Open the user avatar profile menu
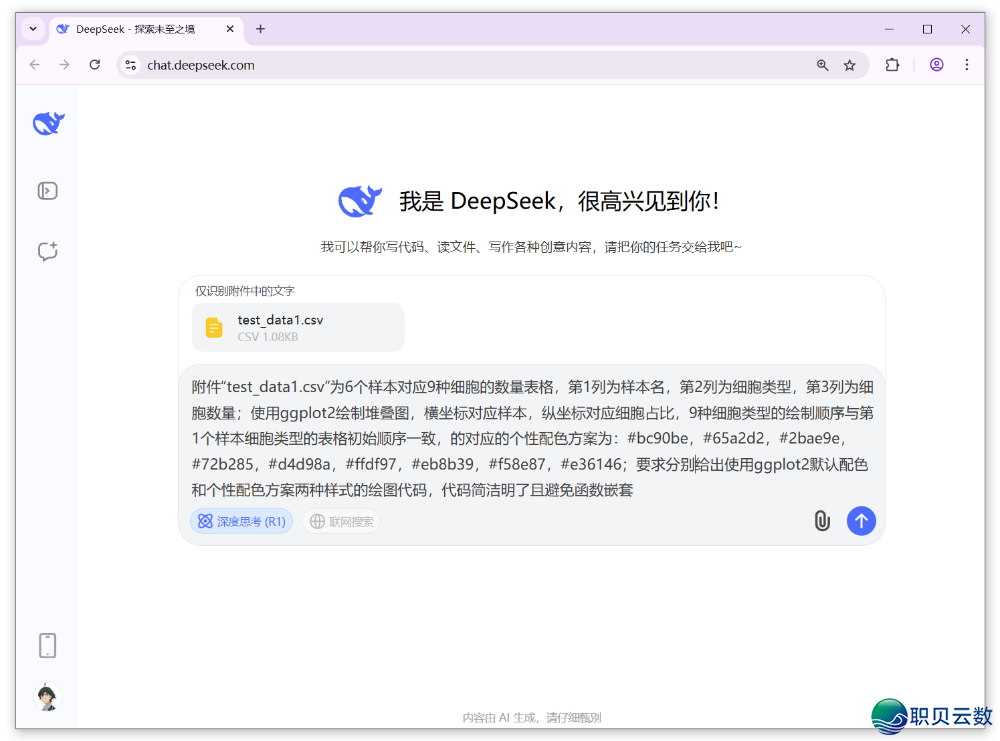This screenshot has height=741, width=1000. [46, 697]
